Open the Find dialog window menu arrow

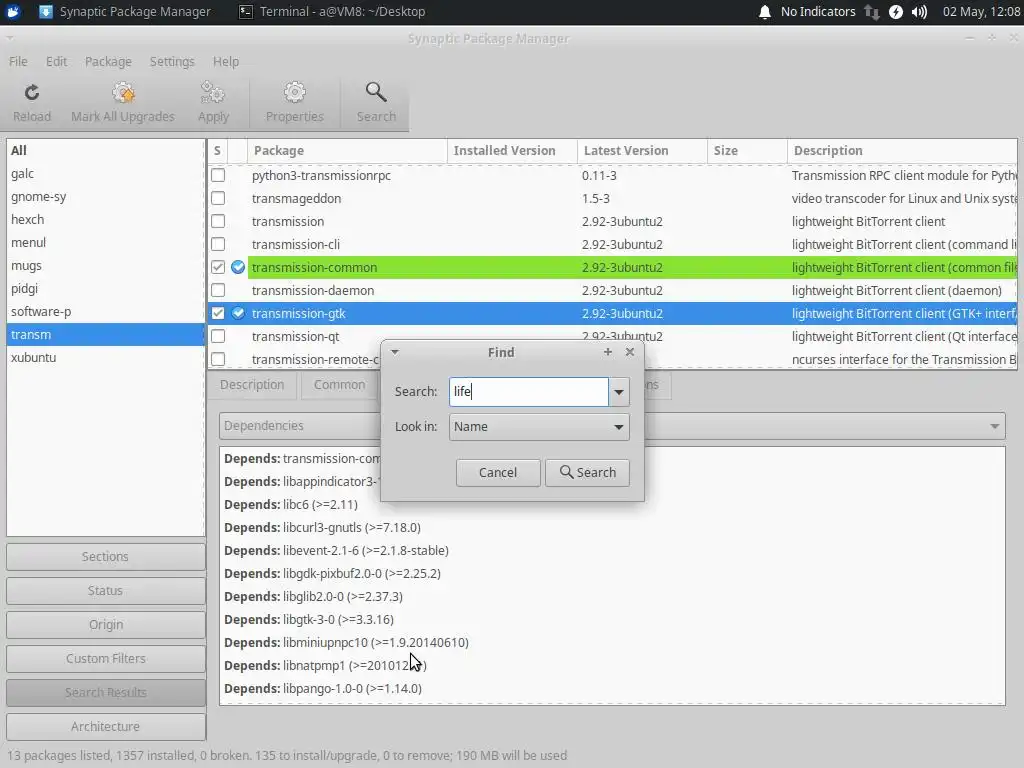tap(394, 352)
